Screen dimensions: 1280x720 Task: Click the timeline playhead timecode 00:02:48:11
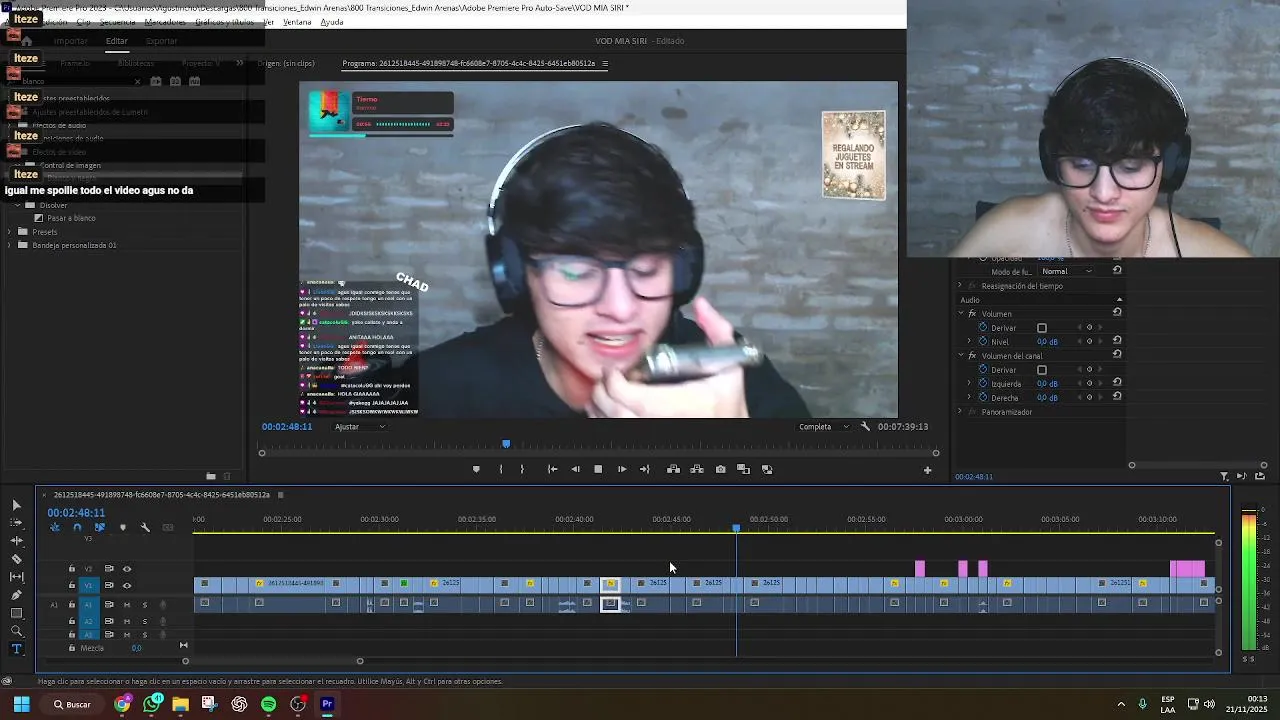click(76, 513)
